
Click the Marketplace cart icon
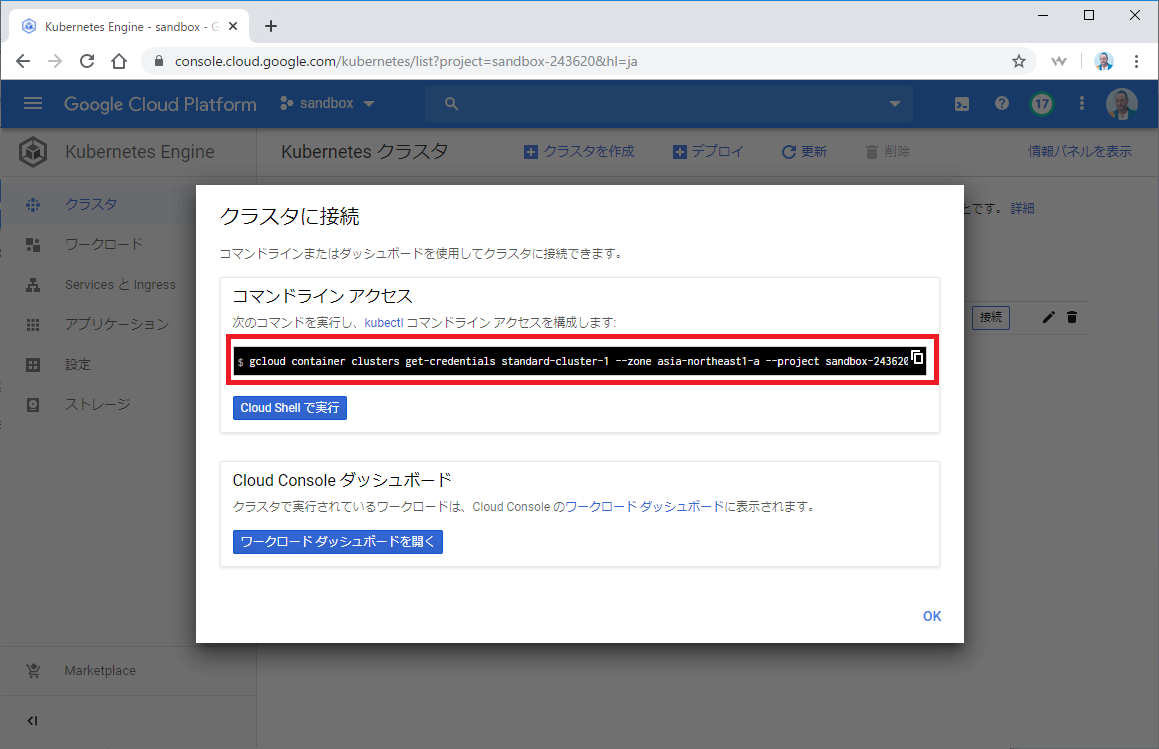tap(33, 671)
